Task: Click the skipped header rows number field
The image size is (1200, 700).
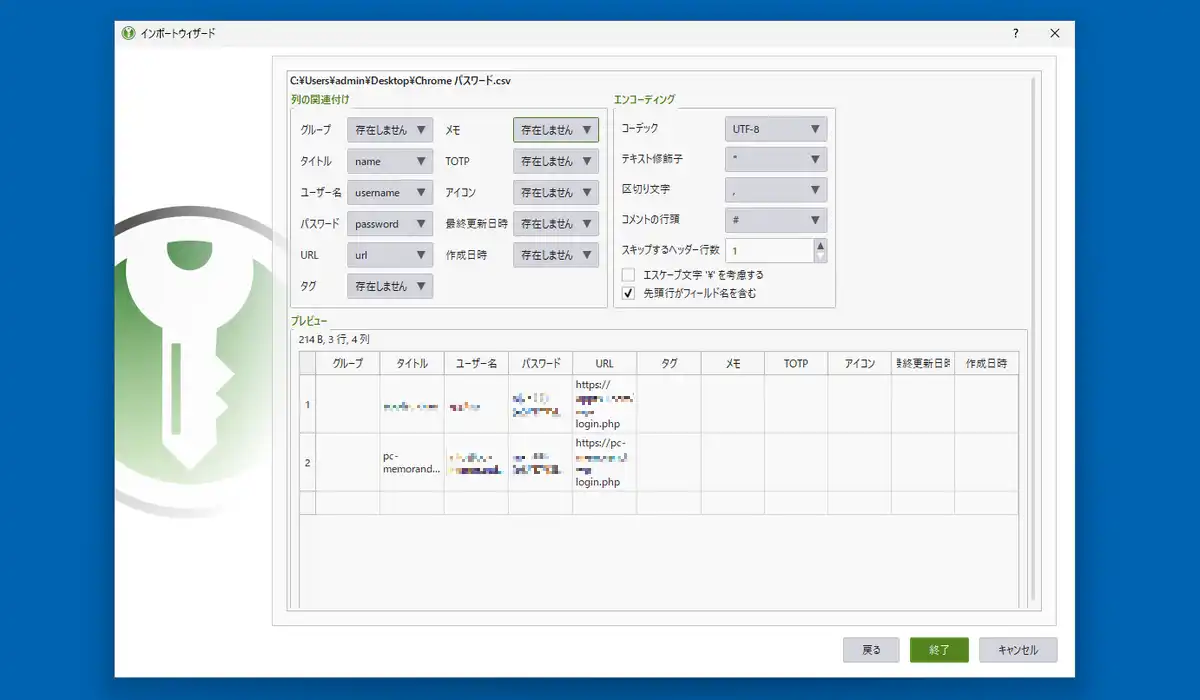Action: pyautogui.click(x=769, y=250)
